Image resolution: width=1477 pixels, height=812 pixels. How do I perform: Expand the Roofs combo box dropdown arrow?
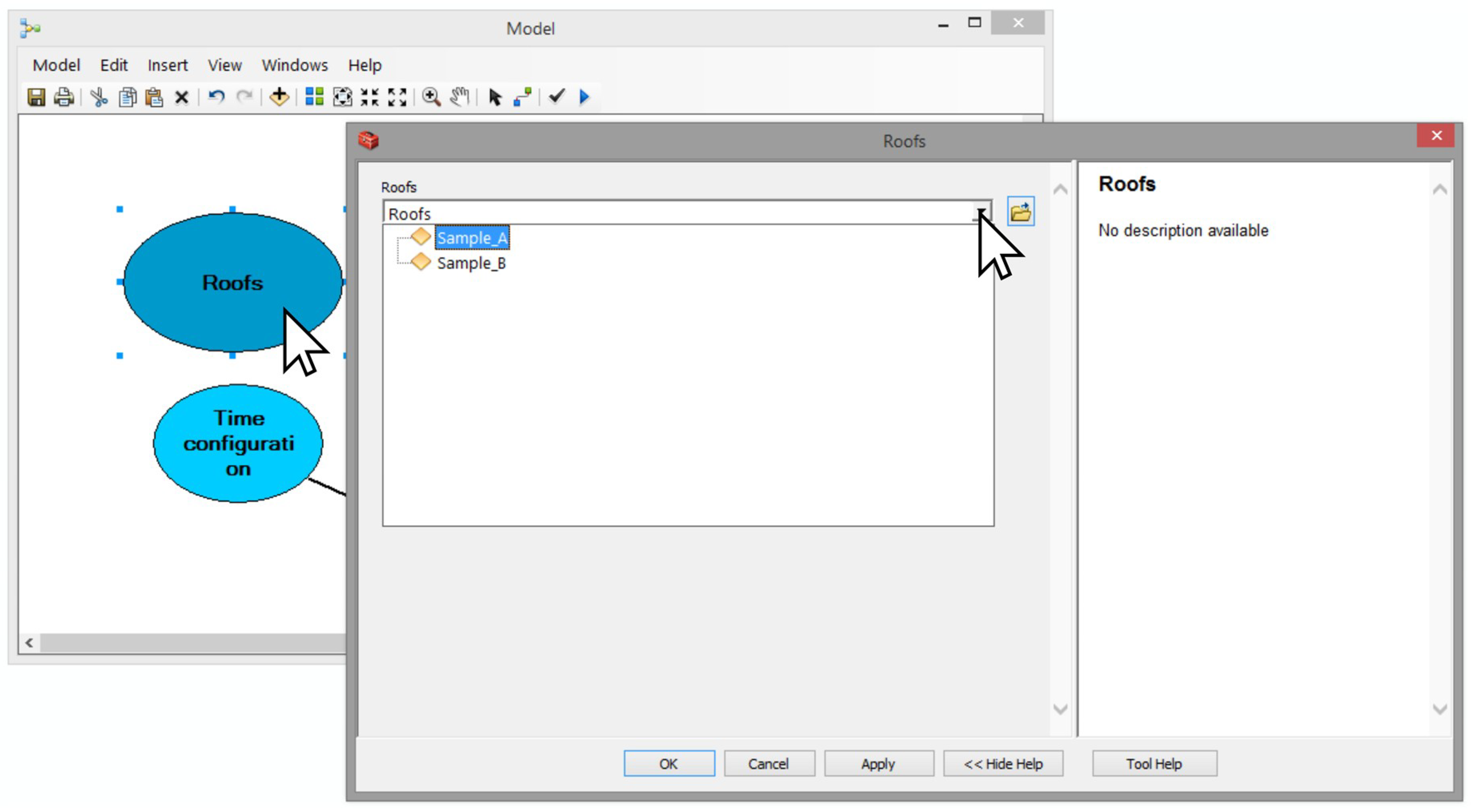click(x=981, y=213)
